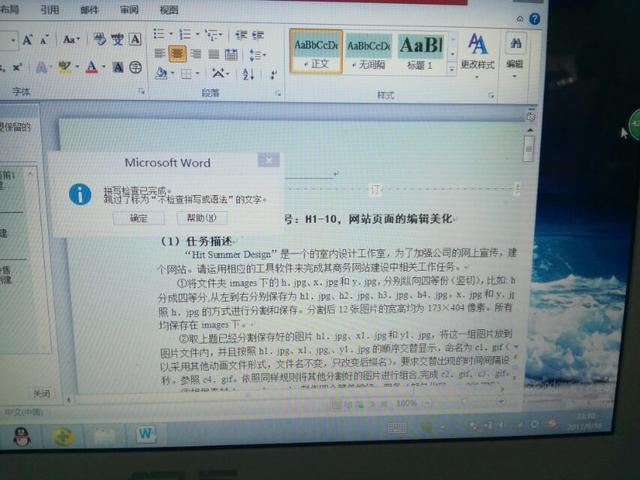Click the 100% zoom level in status bar
The image size is (640, 480).
407,403
